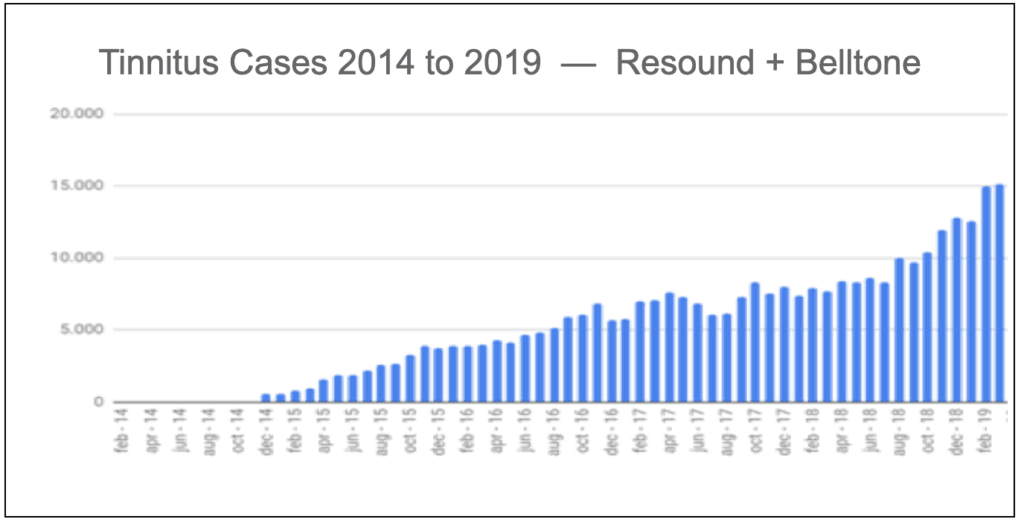Screen dimensions: 1024x522
Task: Select the blue bar above oct-17
Action: [x=755, y=342]
